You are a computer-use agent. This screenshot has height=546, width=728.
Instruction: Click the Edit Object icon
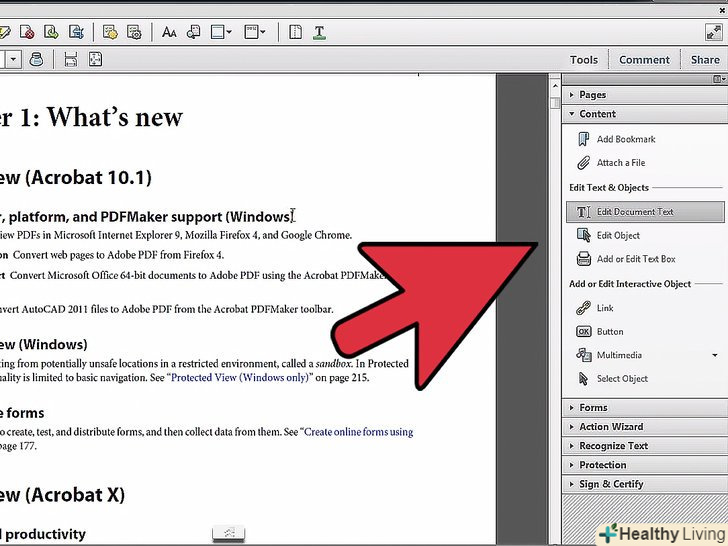583,235
